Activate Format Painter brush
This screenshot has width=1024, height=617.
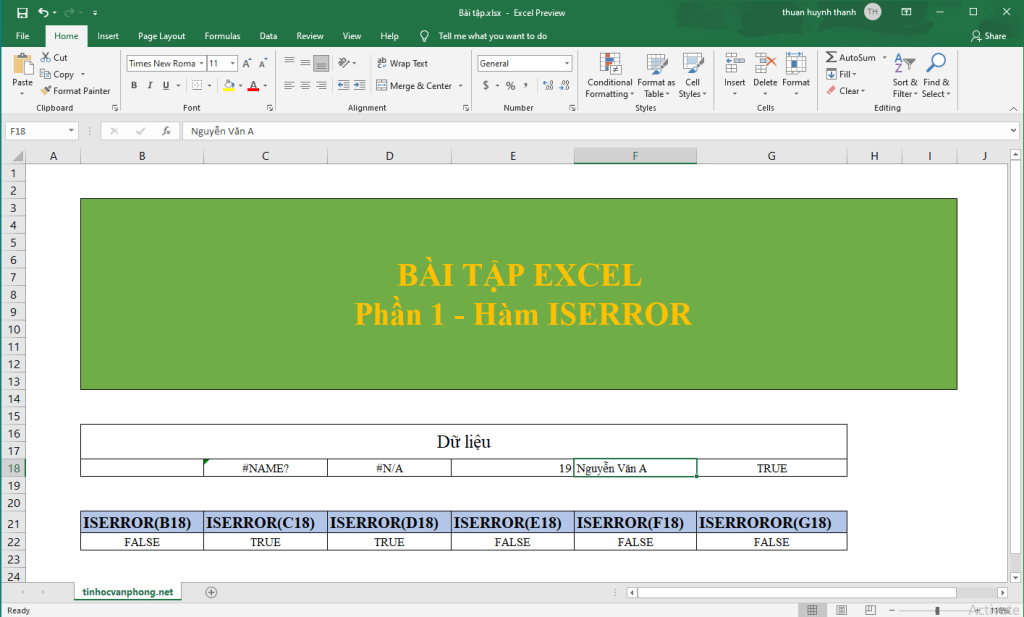pos(45,91)
